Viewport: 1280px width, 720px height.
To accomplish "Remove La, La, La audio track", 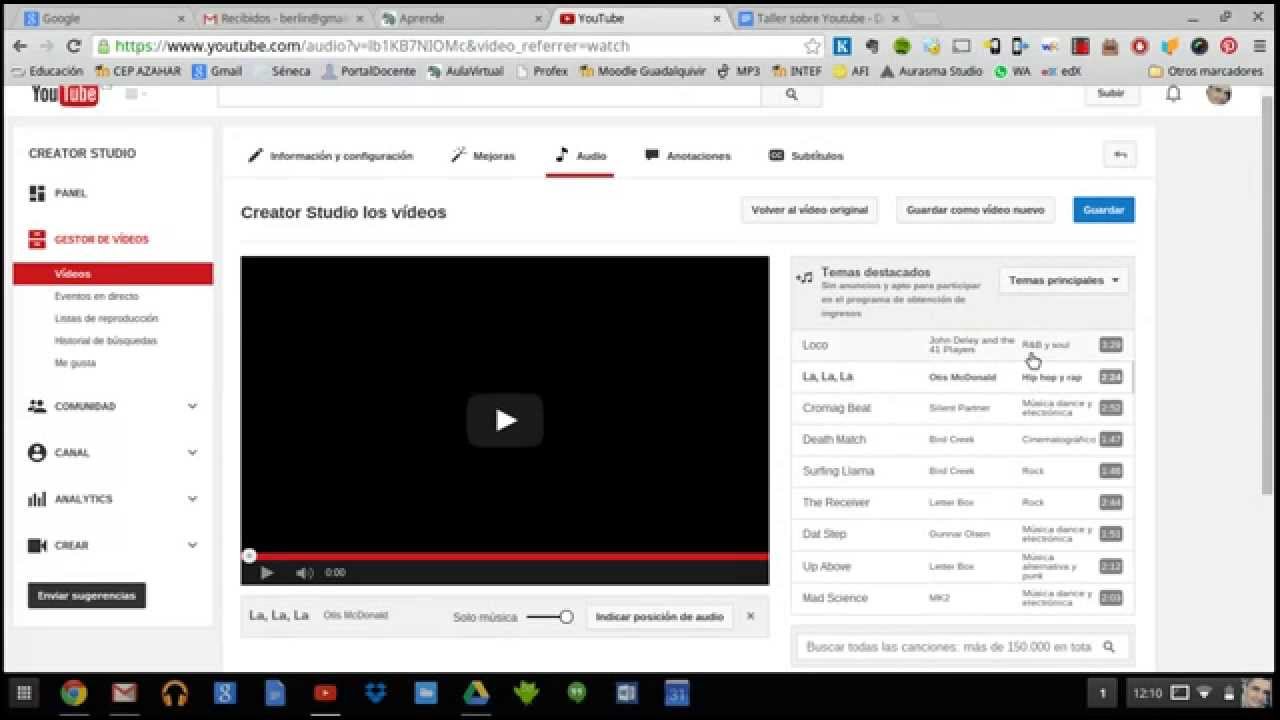I will (751, 616).
